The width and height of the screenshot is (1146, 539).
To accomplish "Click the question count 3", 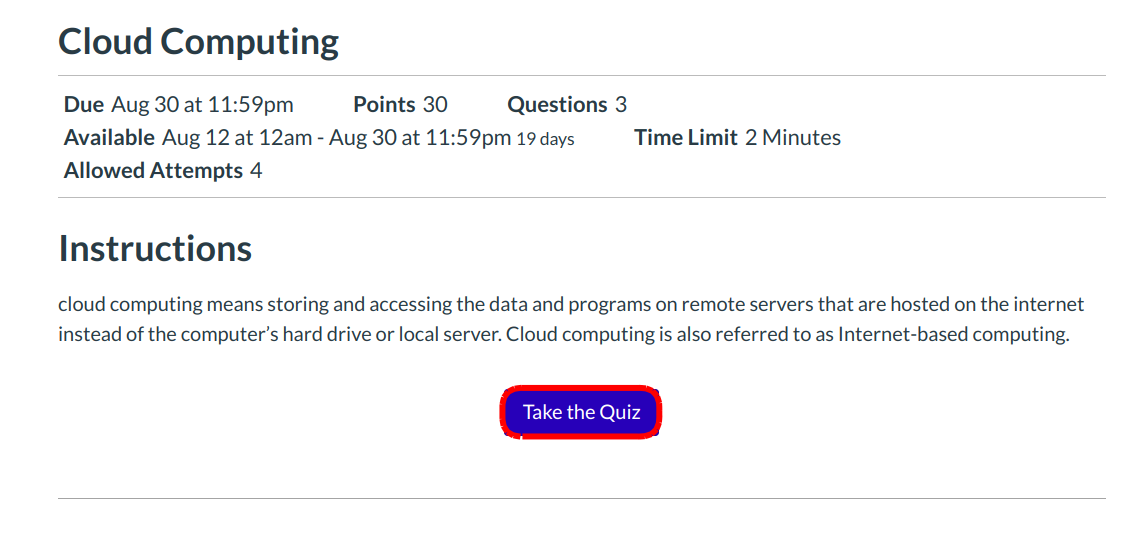I will tap(621, 105).
